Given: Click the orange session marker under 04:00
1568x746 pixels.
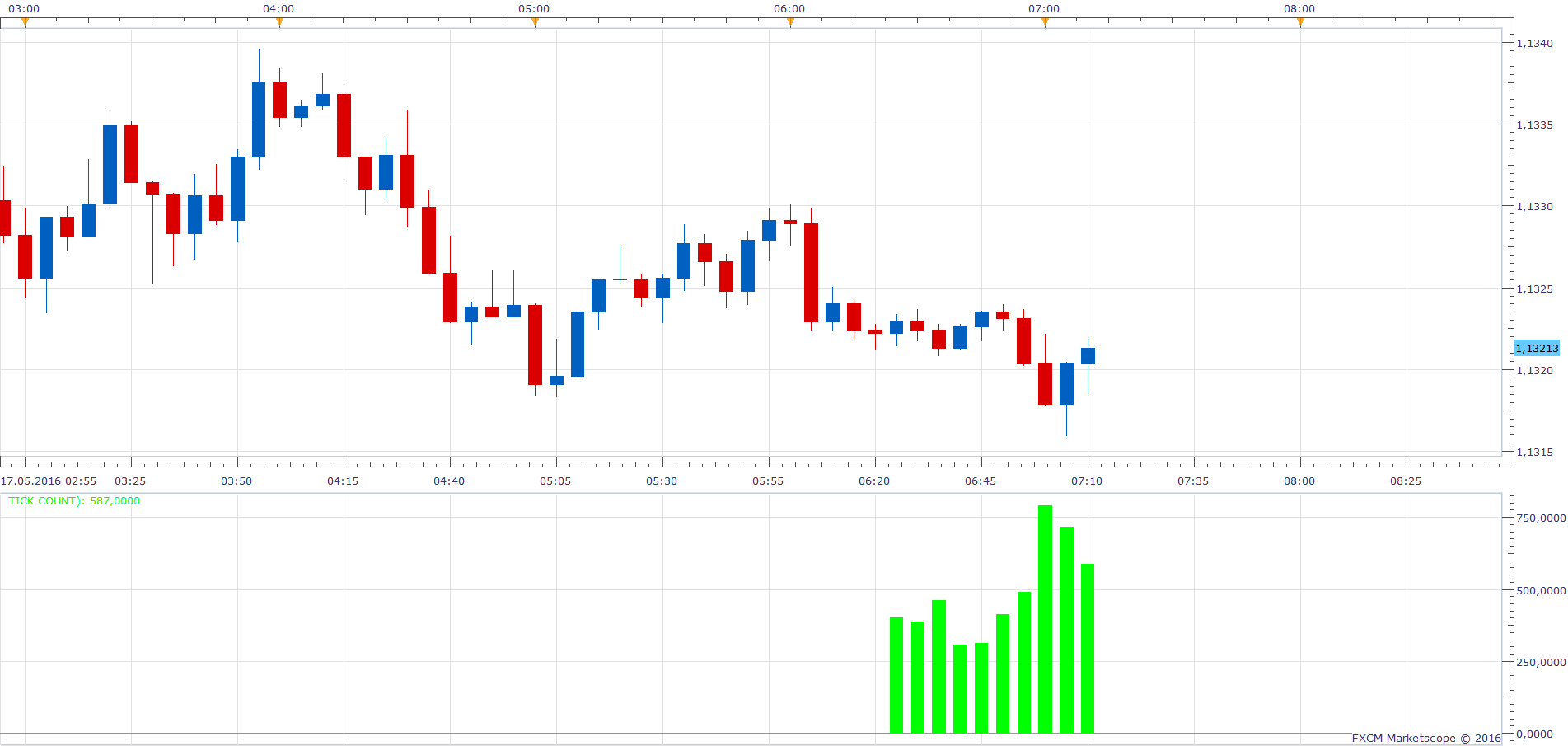Looking at the screenshot, I should click(x=280, y=22).
